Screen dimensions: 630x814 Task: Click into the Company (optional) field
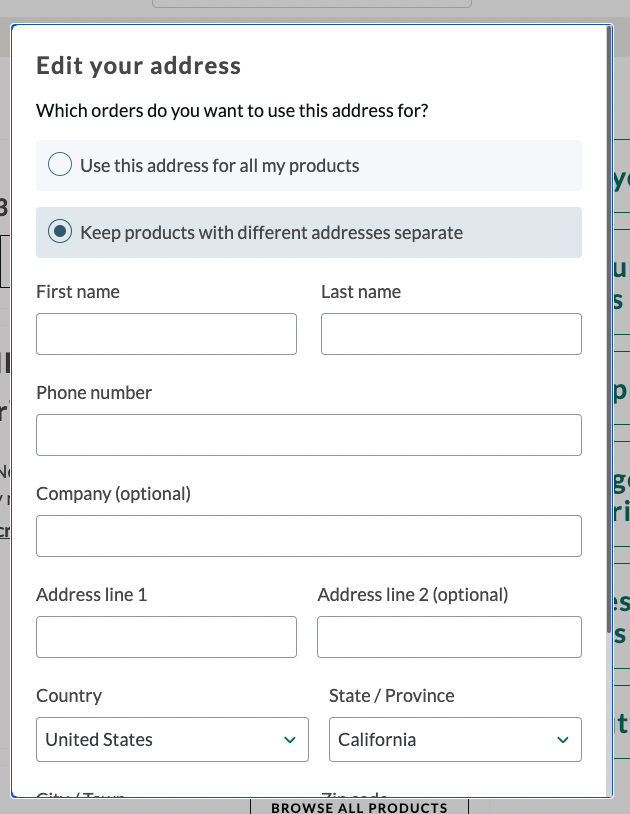(308, 536)
